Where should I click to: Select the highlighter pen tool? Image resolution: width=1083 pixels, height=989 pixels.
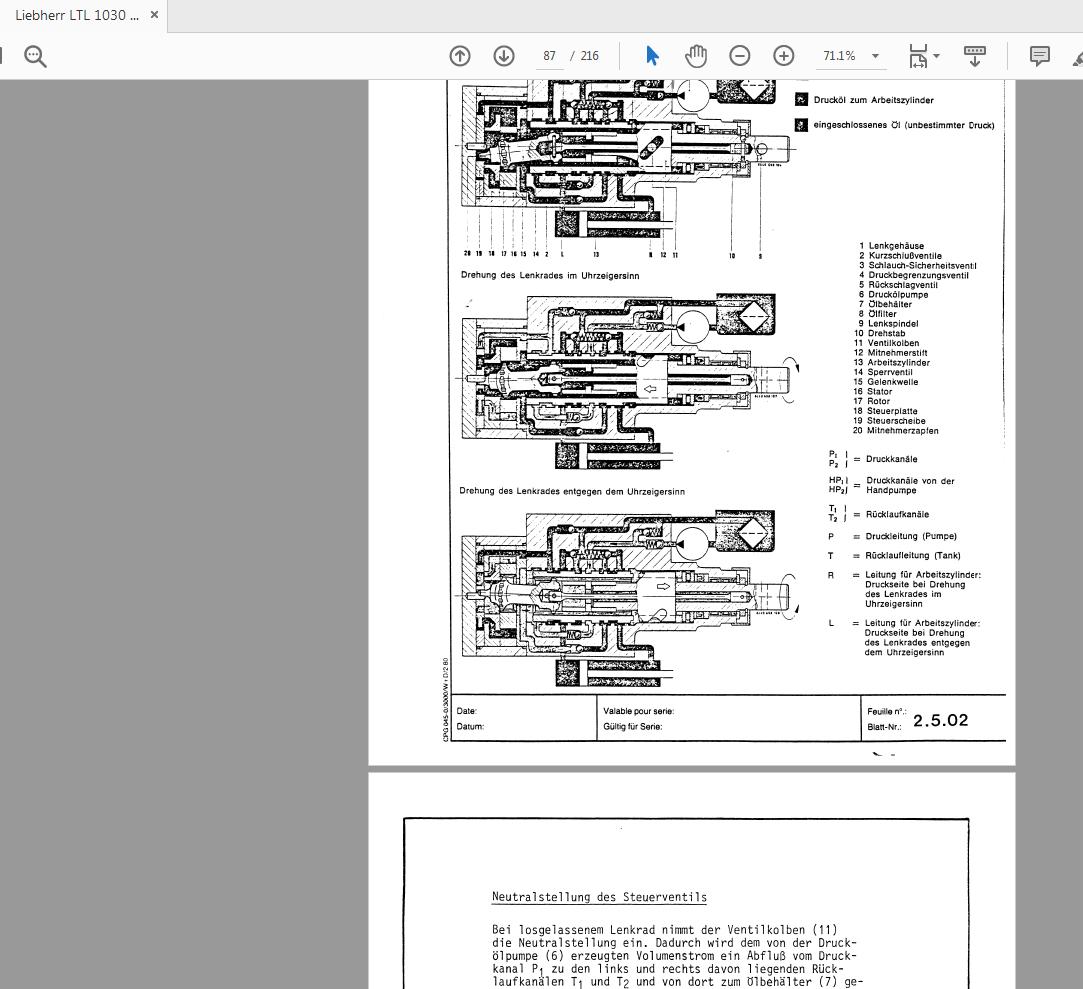tap(1078, 59)
